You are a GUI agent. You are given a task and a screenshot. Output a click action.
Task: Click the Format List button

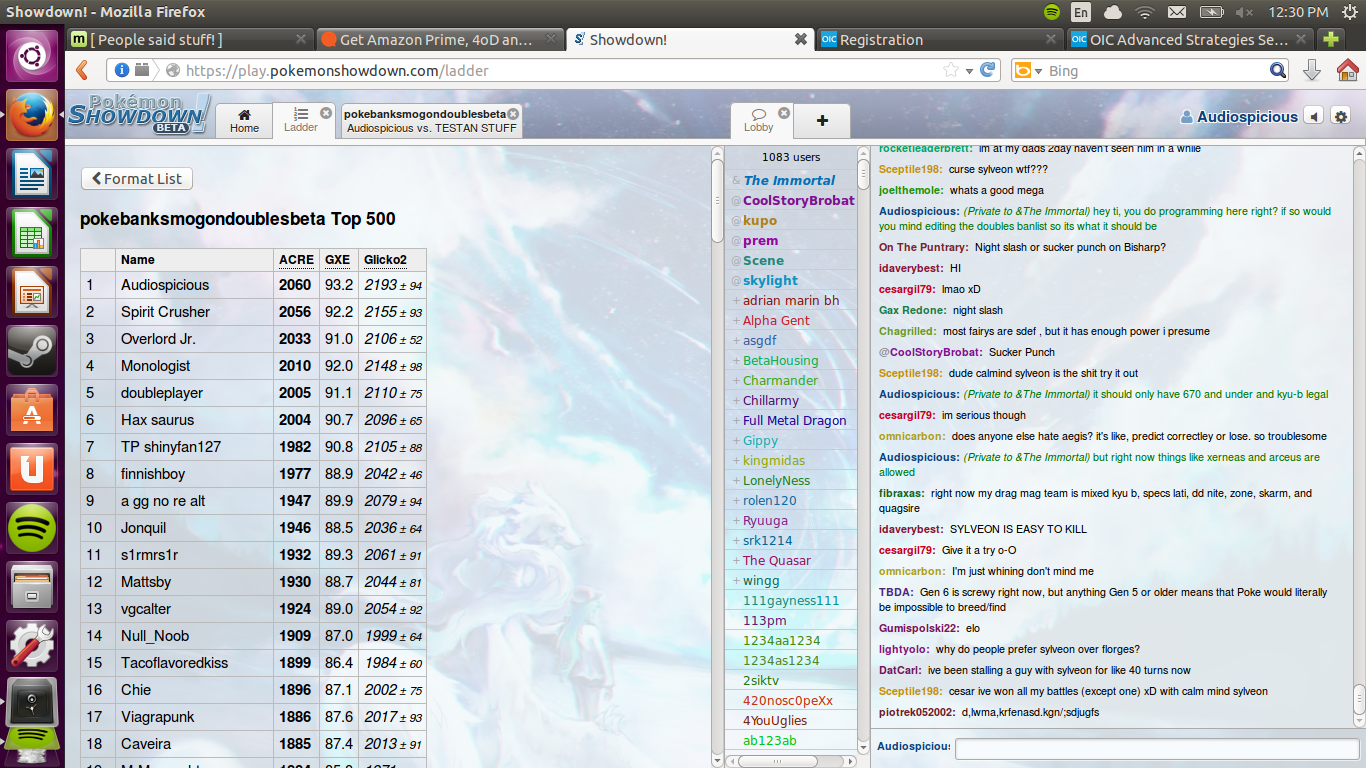pos(137,178)
